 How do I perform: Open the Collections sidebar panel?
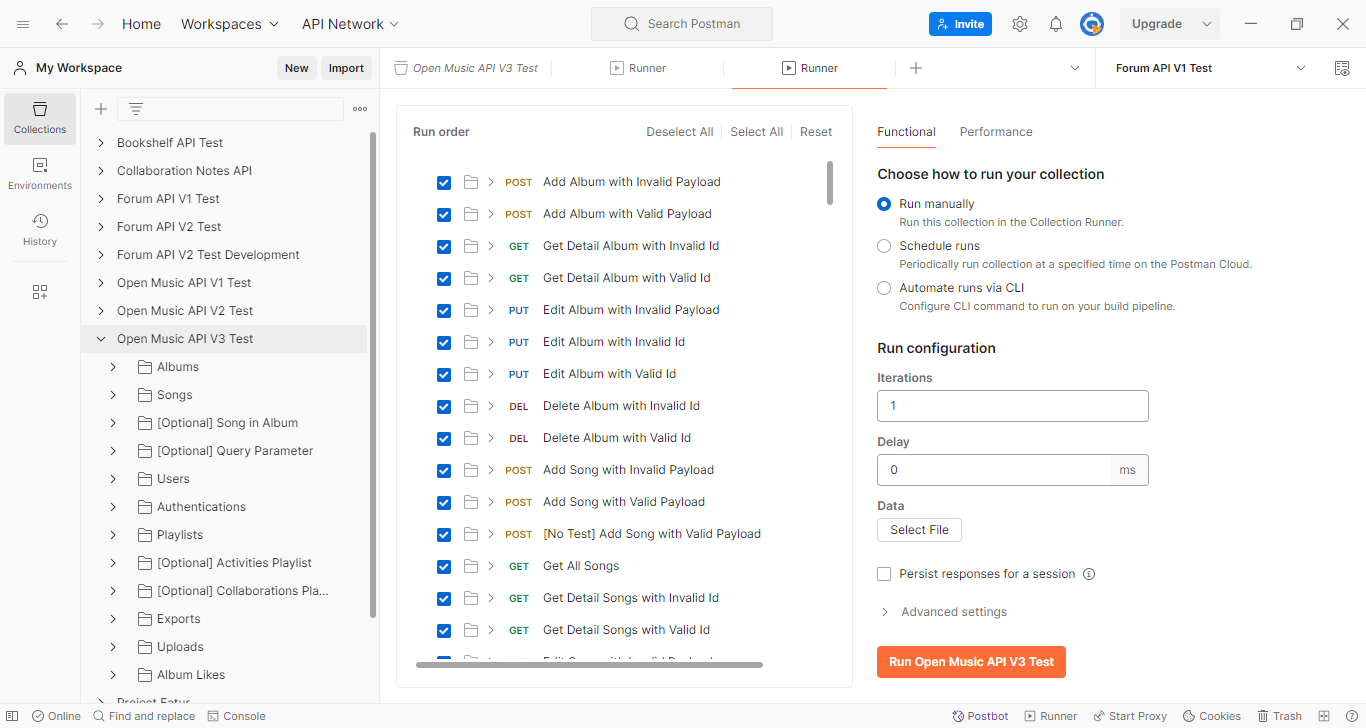coord(40,119)
